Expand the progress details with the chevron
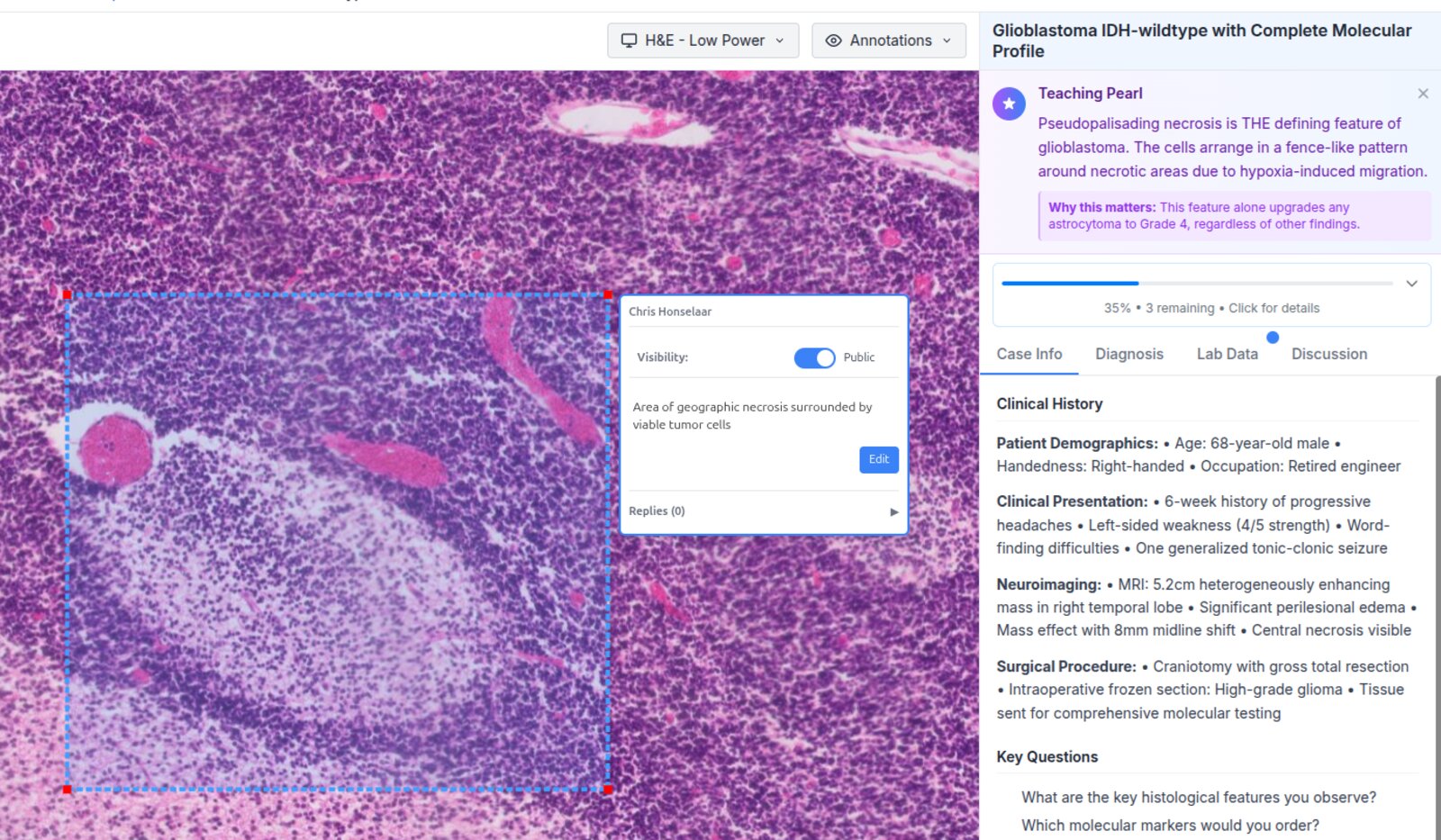 click(1413, 283)
